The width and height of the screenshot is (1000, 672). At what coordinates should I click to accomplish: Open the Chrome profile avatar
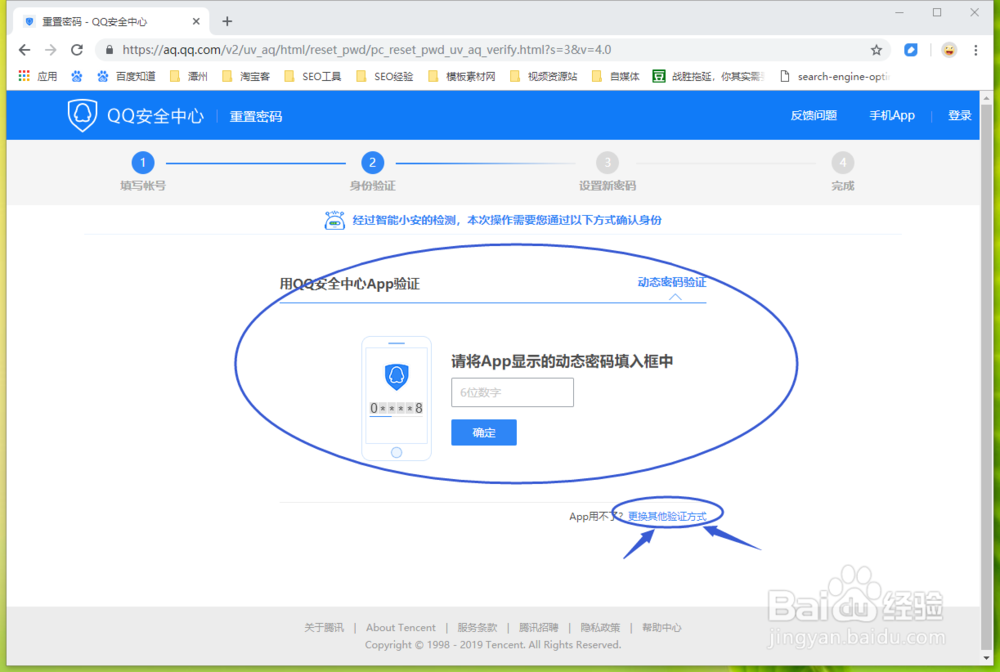949,50
